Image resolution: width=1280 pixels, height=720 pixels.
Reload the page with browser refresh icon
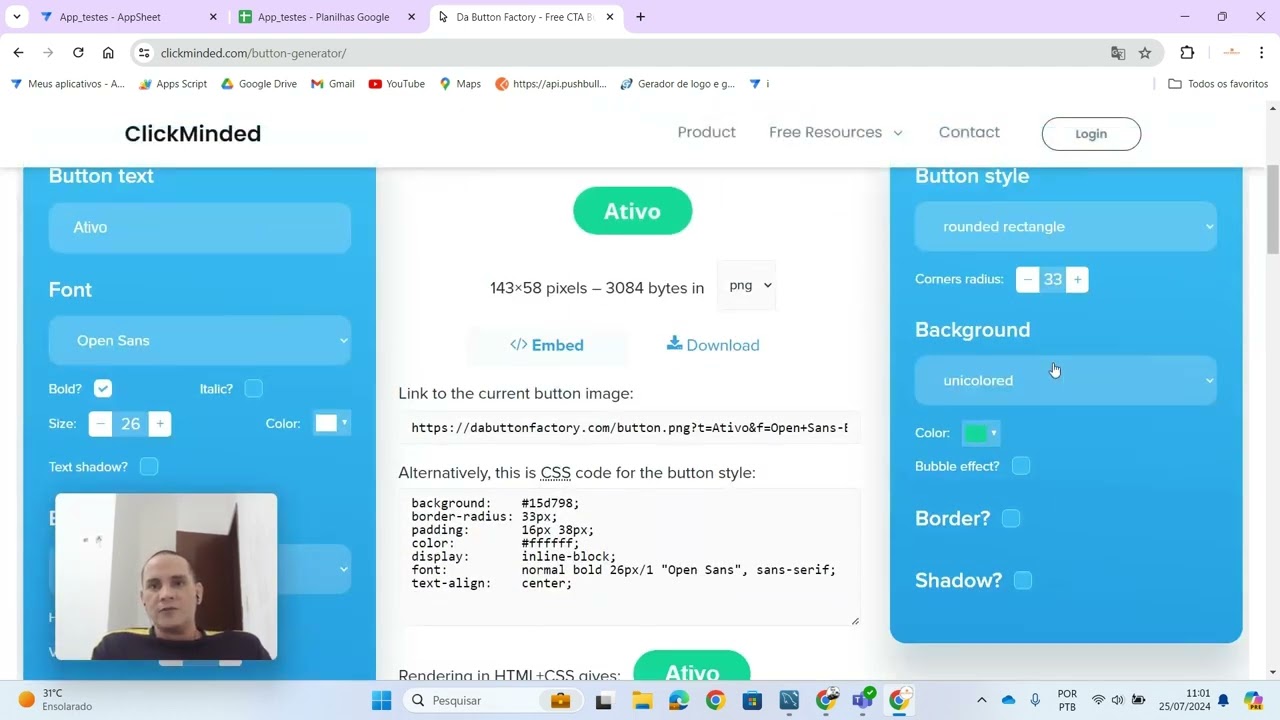[78, 53]
